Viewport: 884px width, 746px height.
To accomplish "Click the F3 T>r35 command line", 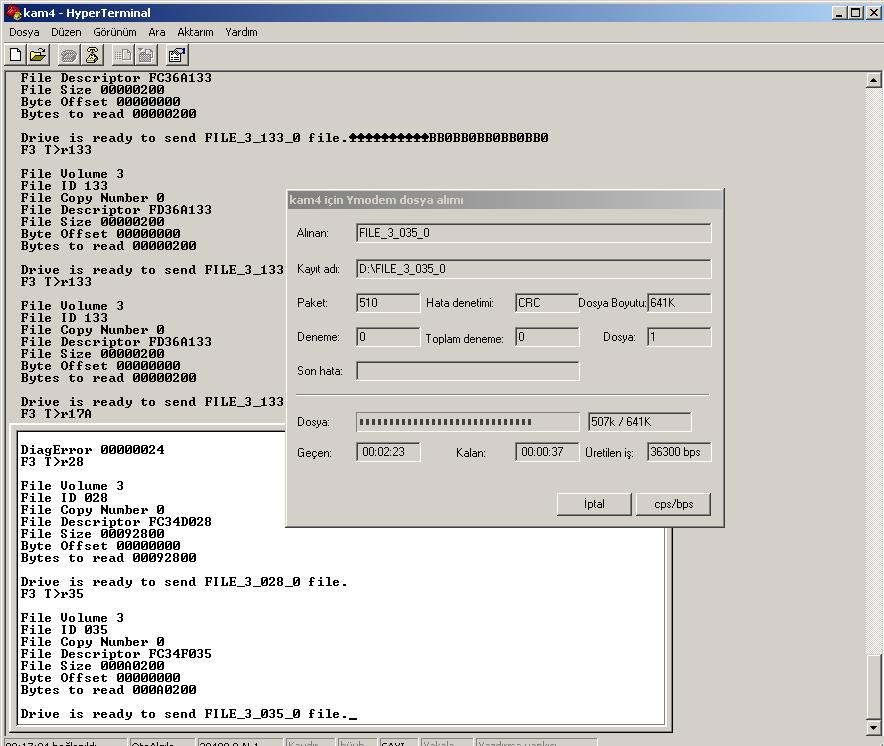I will coord(52,594).
